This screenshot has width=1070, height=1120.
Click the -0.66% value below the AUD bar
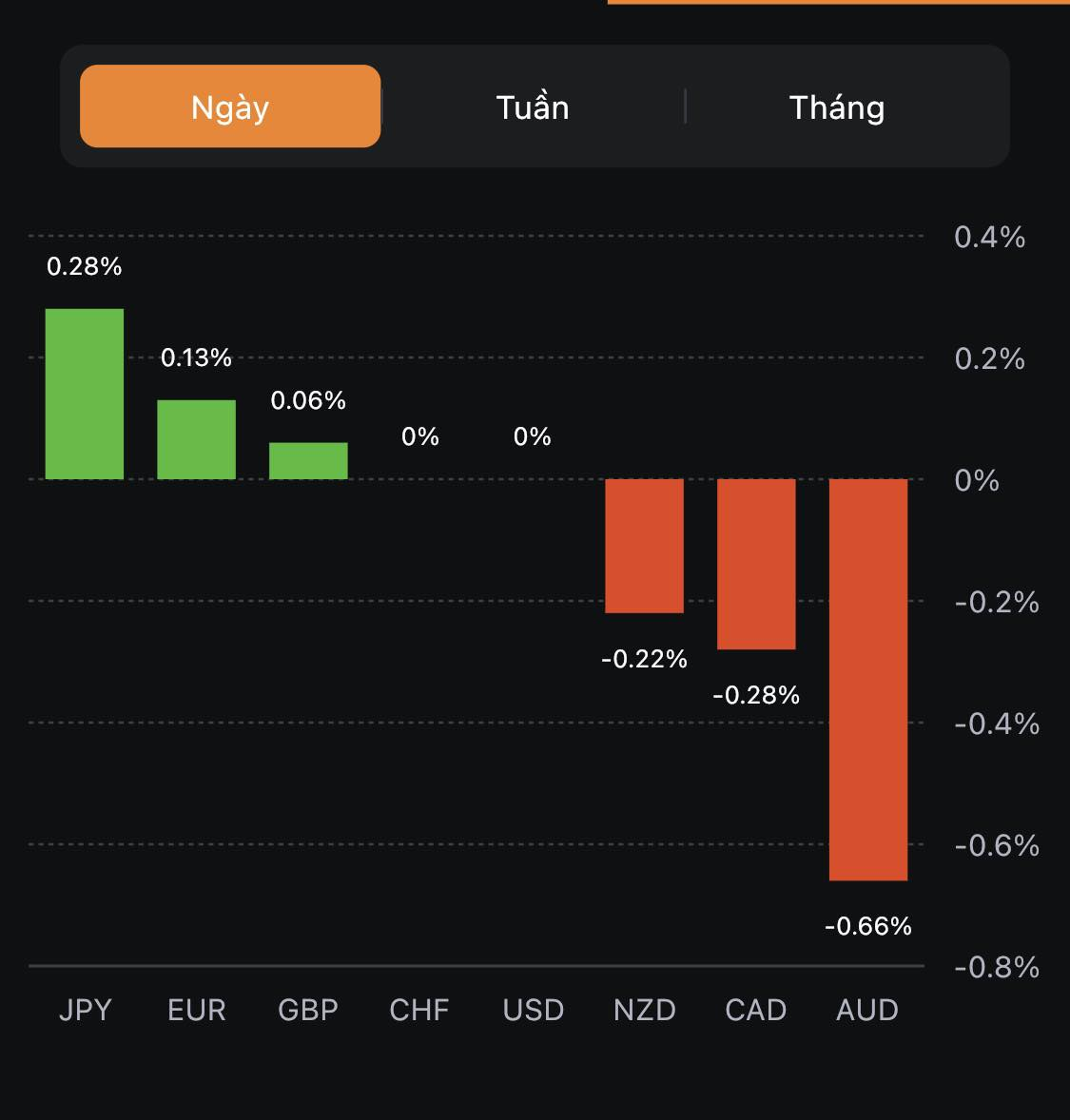[x=868, y=926]
